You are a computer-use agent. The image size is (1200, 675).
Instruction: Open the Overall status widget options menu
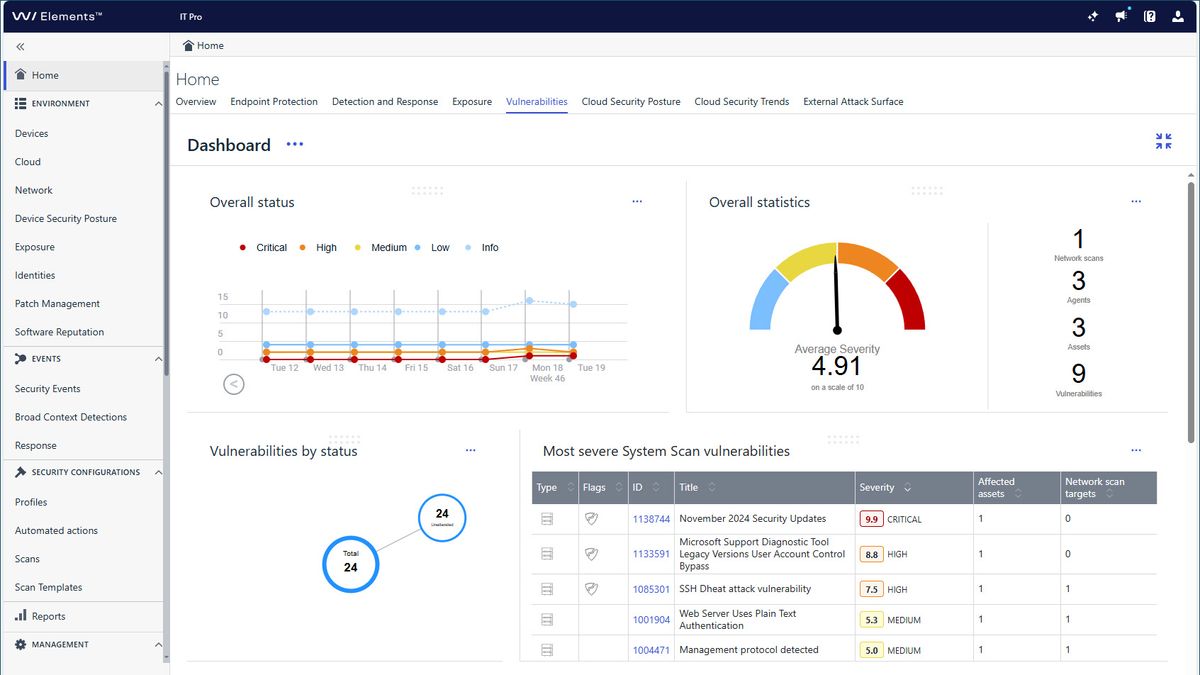click(637, 201)
